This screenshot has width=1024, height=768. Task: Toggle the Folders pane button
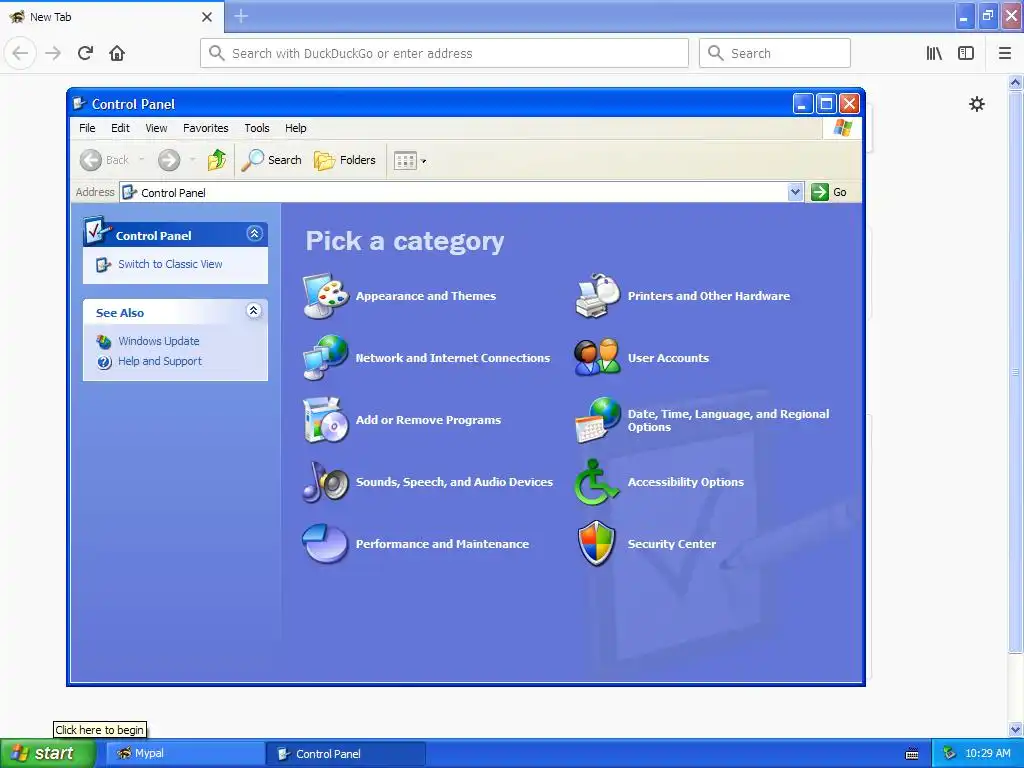coord(345,160)
